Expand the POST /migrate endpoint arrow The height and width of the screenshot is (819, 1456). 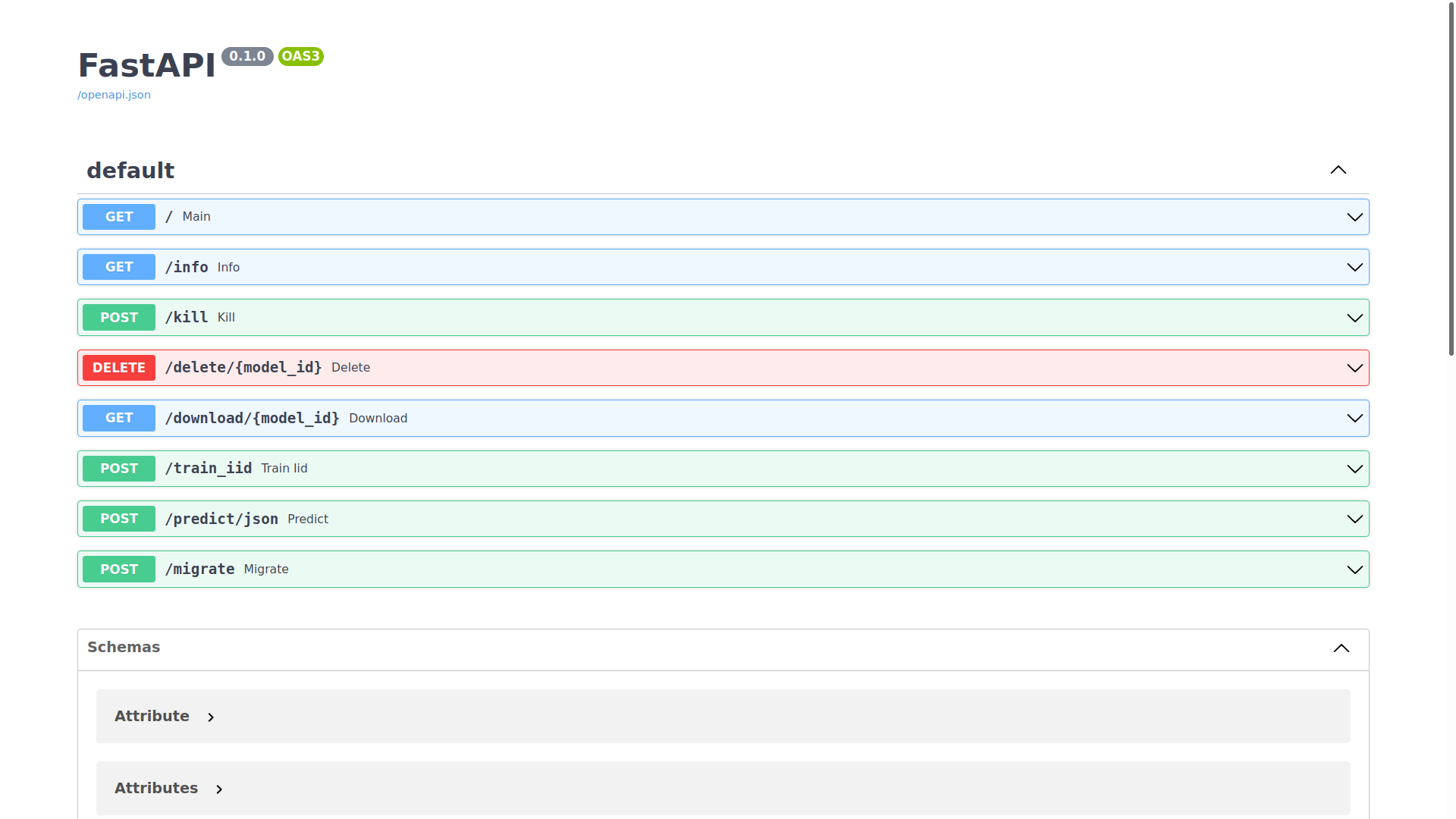(x=1355, y=570)
